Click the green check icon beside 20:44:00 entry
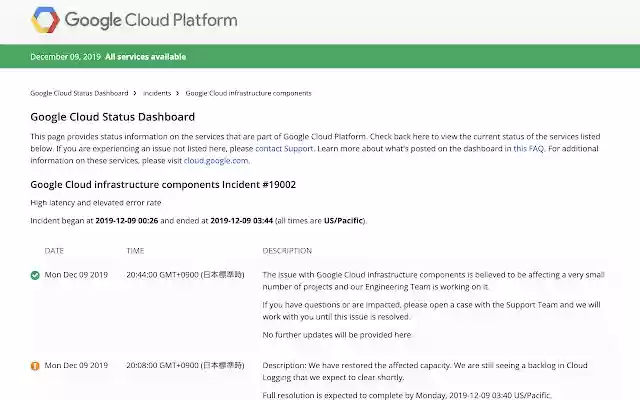640x400 pixels. [35, 275]
